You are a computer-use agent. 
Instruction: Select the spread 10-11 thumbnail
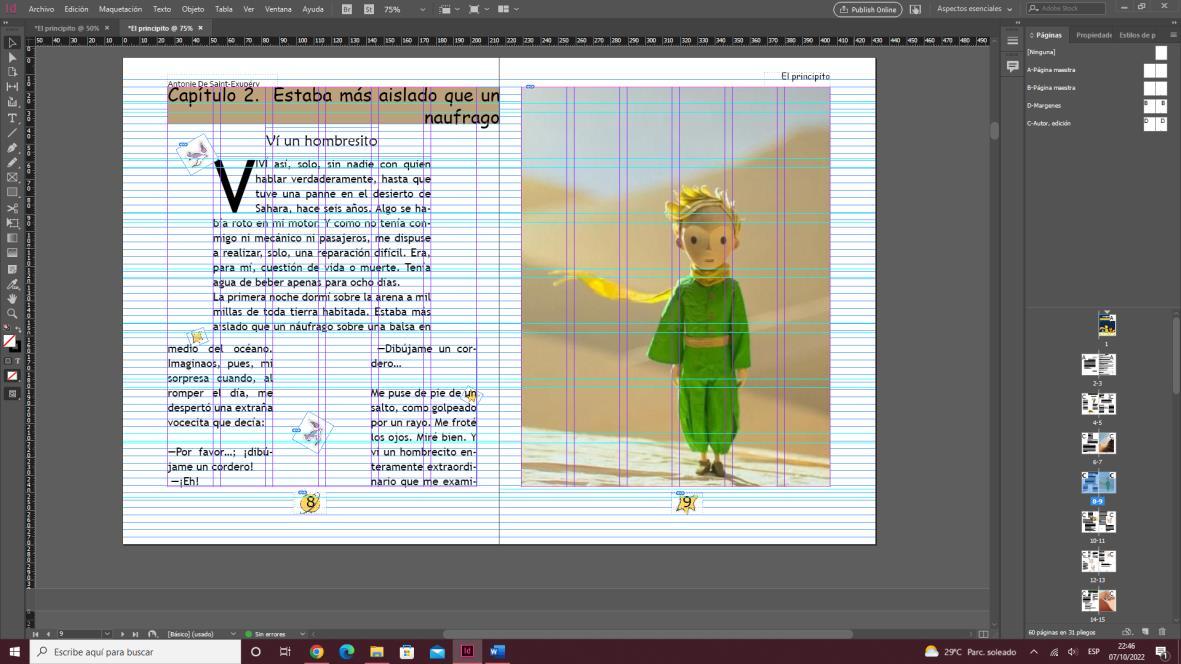tap(1098, 521)
